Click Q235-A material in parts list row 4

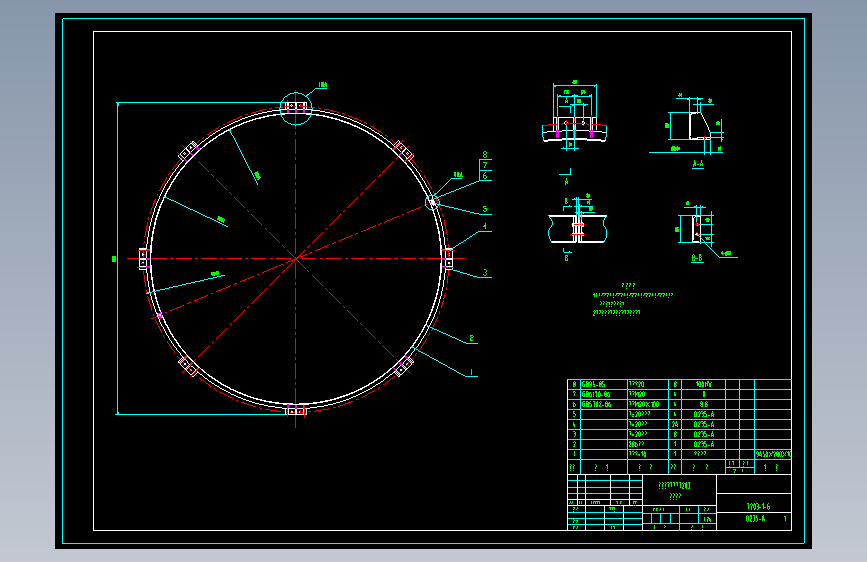pyautogui.click(x=703, y=424)
